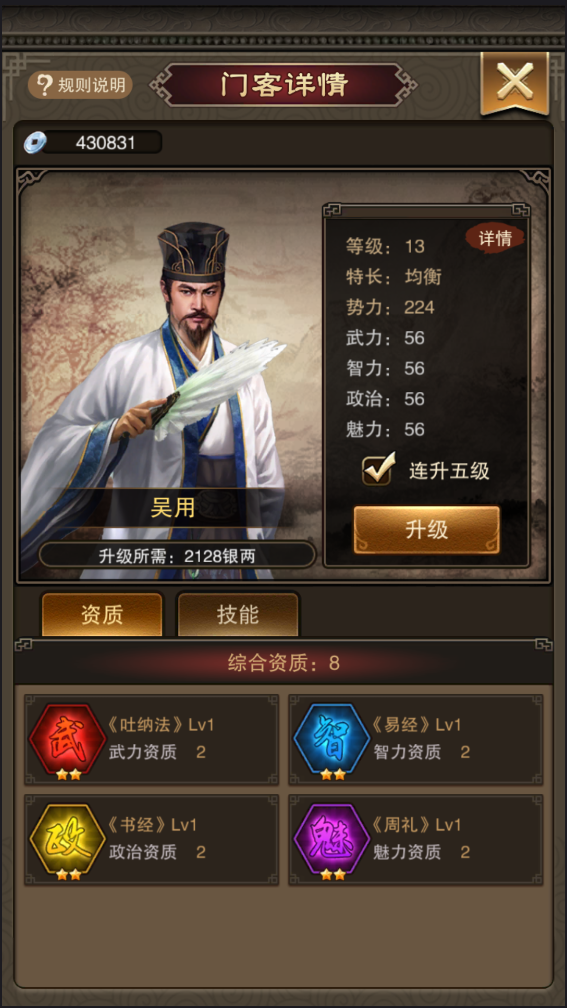Click the purple 魅 charm hexagon icon
The width and height of the screenshot is (567, 1008).
[x=332, y=838]
